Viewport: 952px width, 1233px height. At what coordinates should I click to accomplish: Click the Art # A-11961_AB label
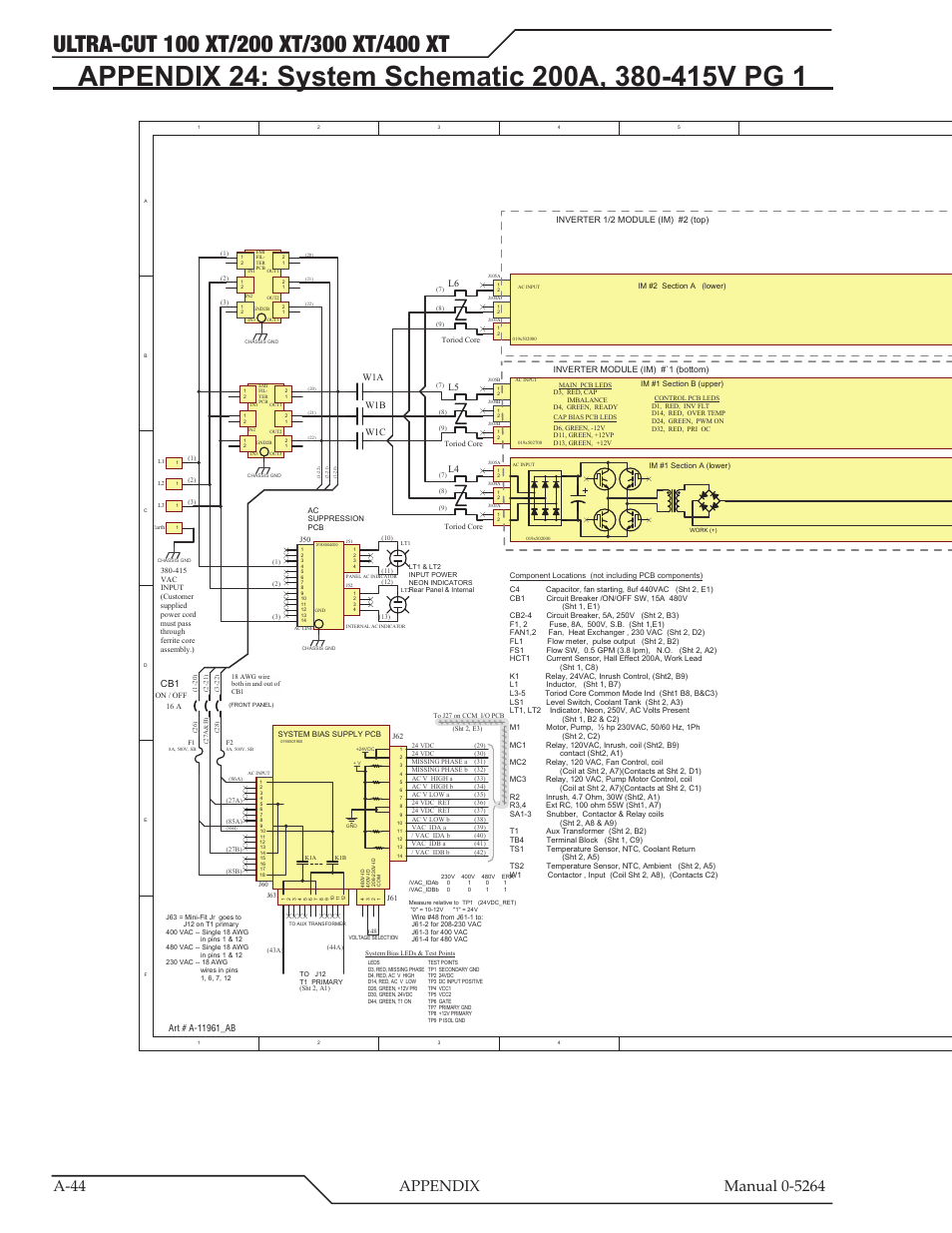pyautogui.click(x=202, y=1028)
